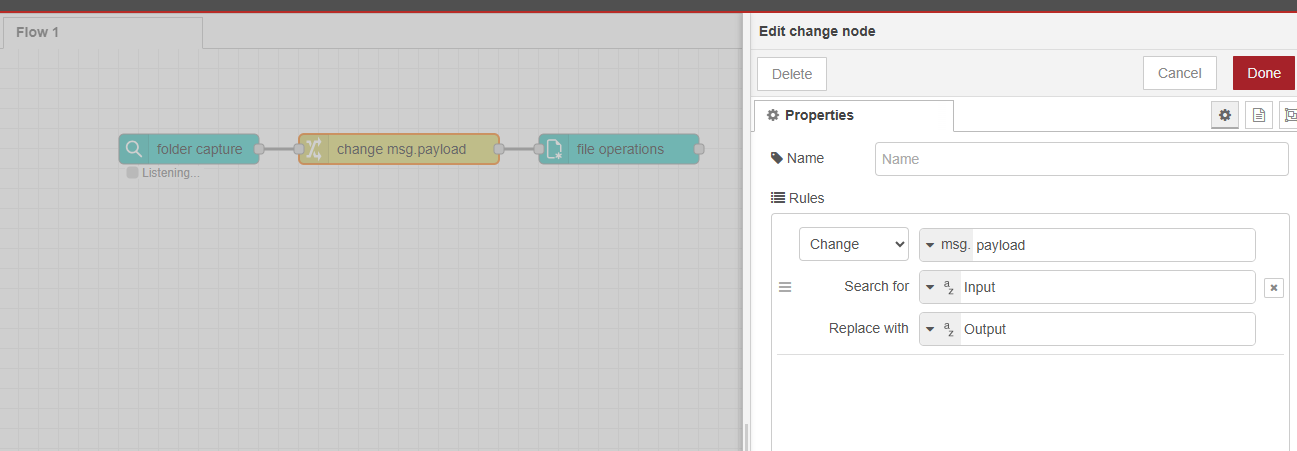
Task: Click file operations node input port
Action: pos(539,149)
